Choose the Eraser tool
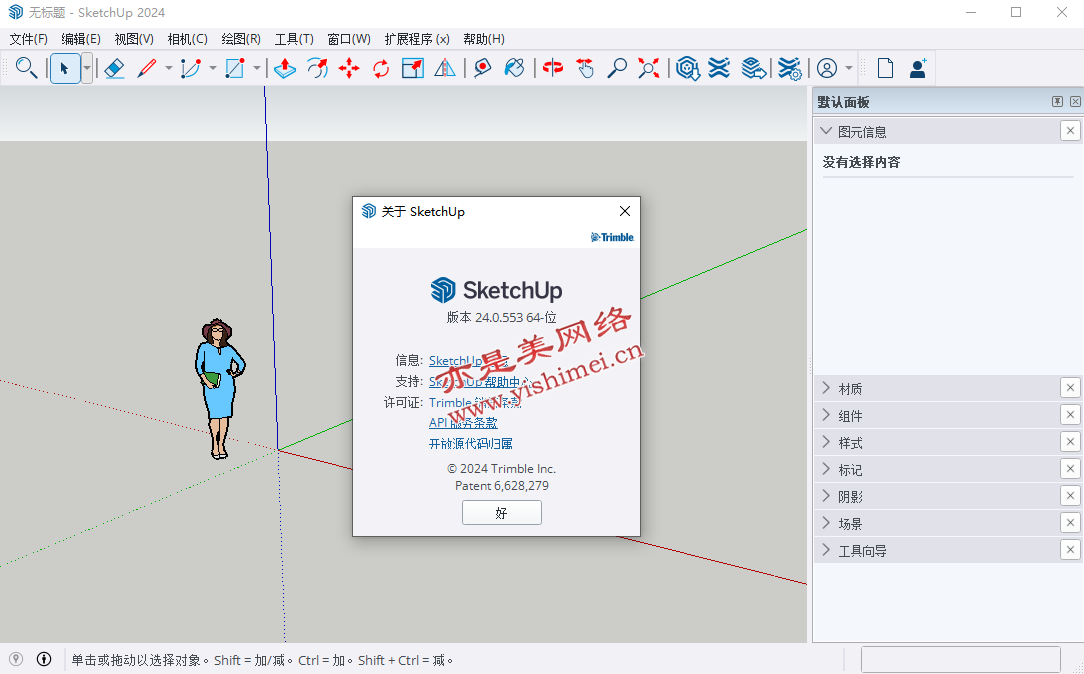Image resolution: width=1084 pixels, height=674 pixels. (x=114, y=68)
